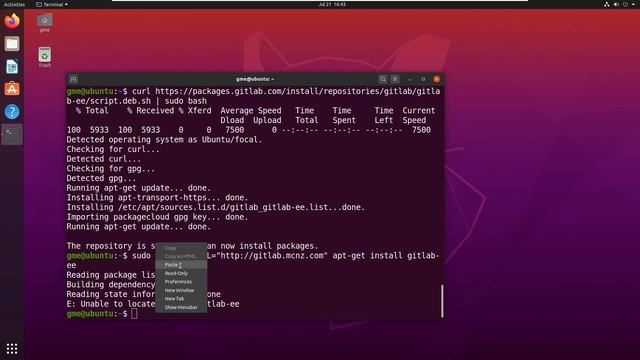Minimize the terminal window
Image resolution: width=640 pixels, height=360 pixels.
click(x=410, y=79)
